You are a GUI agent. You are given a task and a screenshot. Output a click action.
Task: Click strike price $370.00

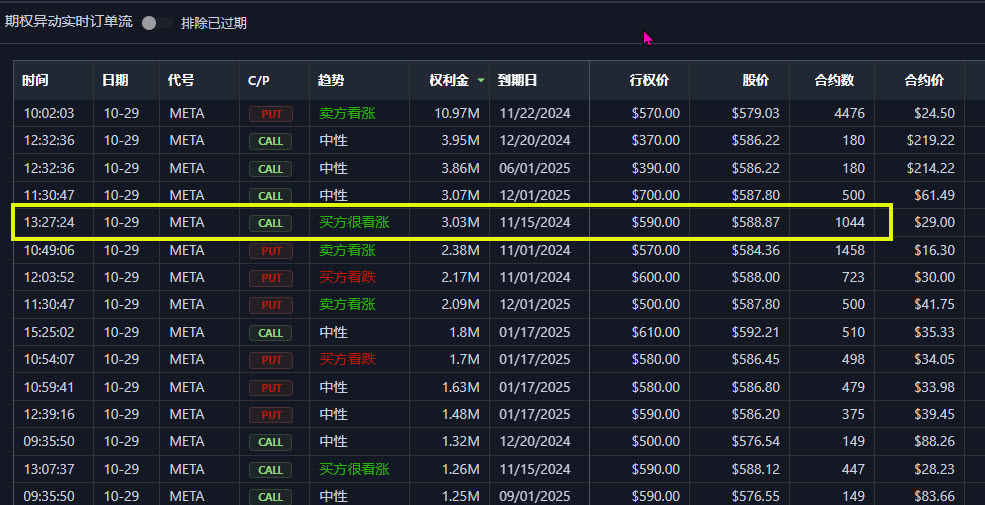point(656,141)
